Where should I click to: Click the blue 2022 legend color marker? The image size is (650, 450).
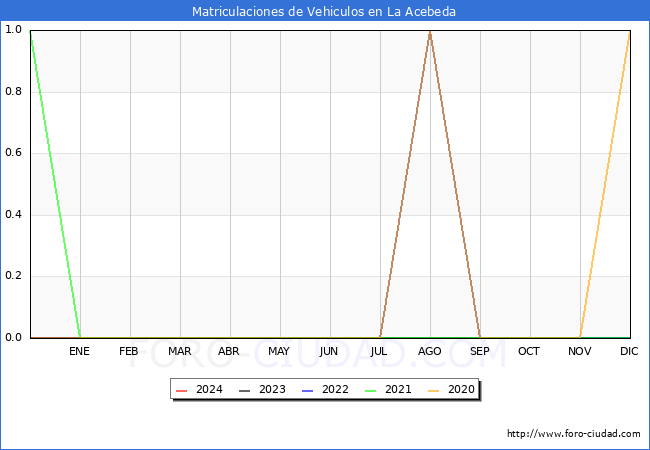[308, 391]
